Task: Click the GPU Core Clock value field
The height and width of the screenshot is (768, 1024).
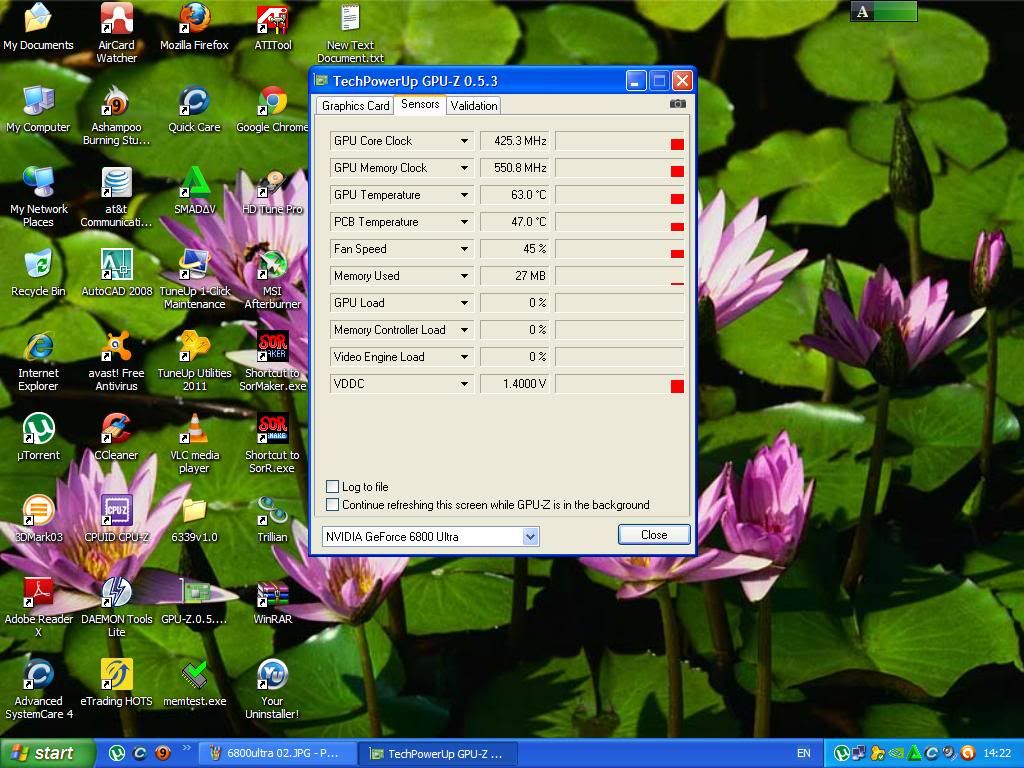Action: [515, 141]
